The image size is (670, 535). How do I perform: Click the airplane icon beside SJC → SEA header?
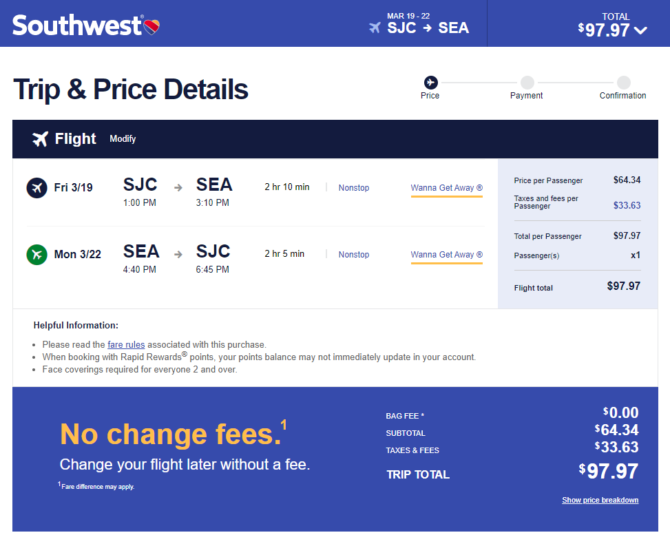375,28
